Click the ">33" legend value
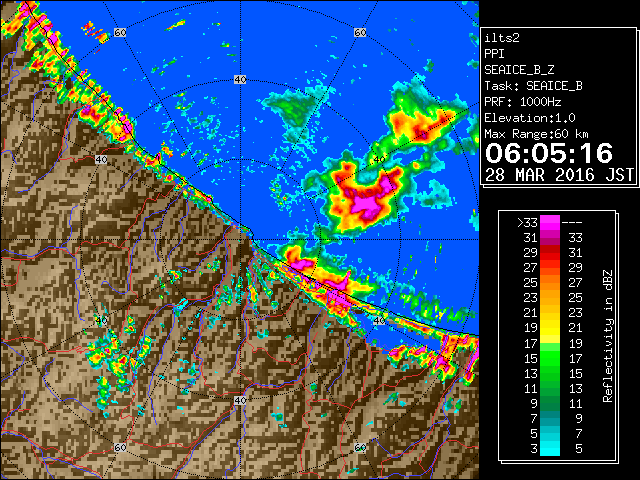Screen dimensions: 640x480 [x=527, y=222]
